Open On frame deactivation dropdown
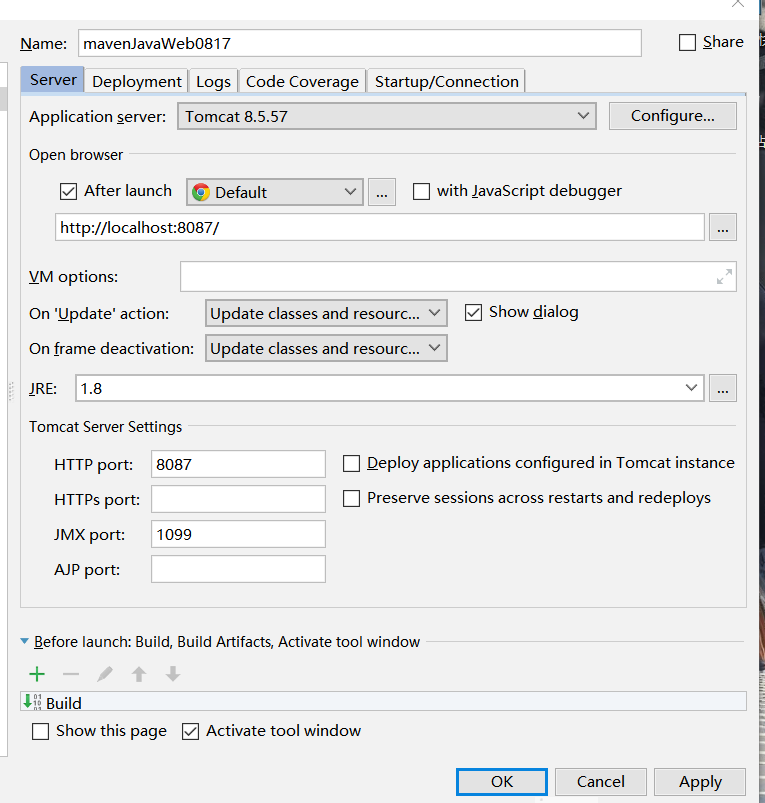This screenshot has width=765, height=803. click(x=326, y=348)
